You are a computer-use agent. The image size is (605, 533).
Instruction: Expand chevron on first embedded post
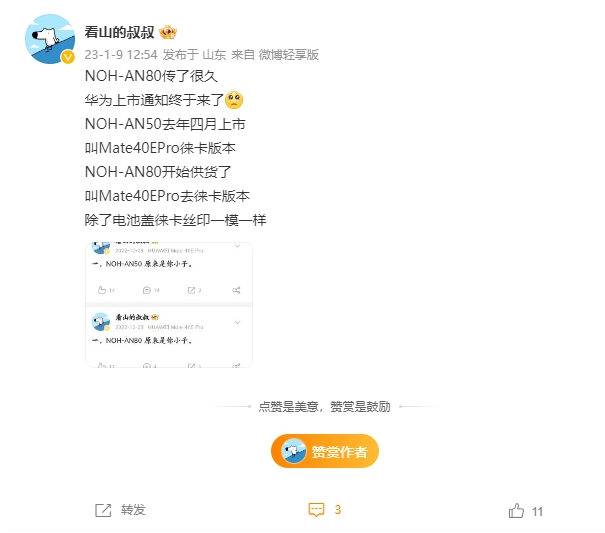[238, 246]
